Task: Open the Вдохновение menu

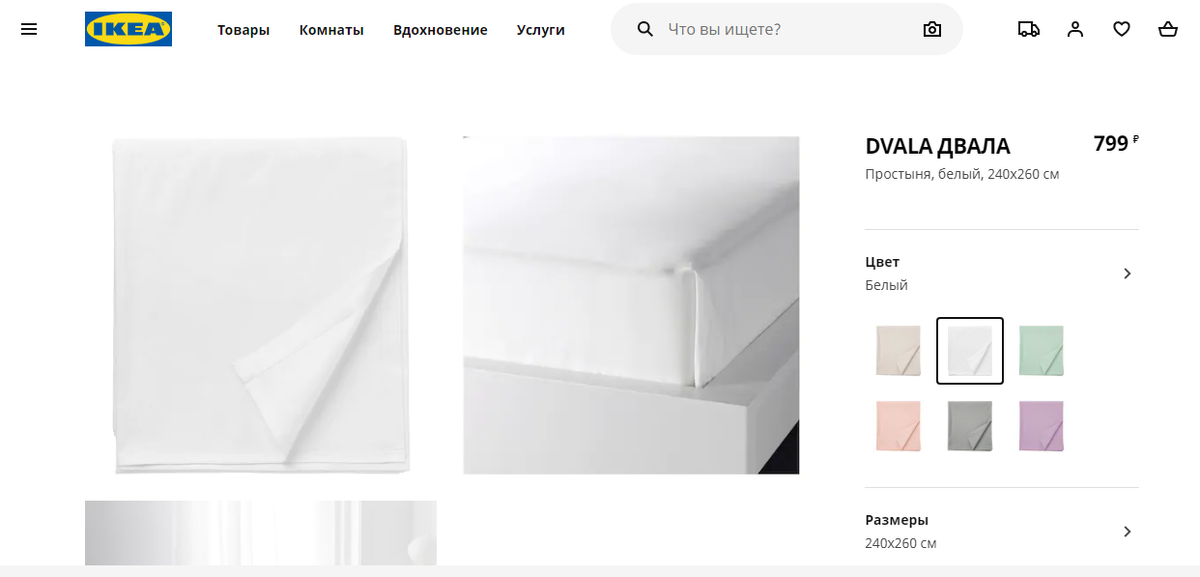Action: coord(440,30)
